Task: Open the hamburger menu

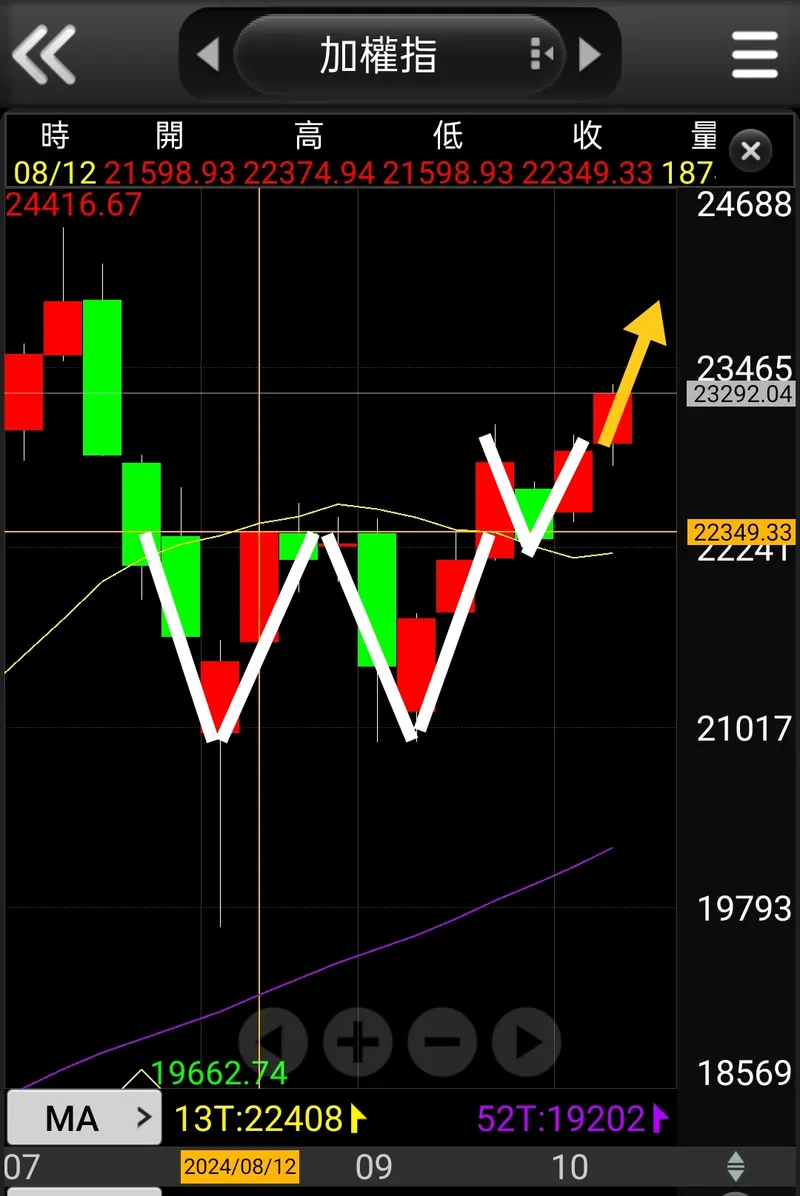Action: [x=754, y=54]
